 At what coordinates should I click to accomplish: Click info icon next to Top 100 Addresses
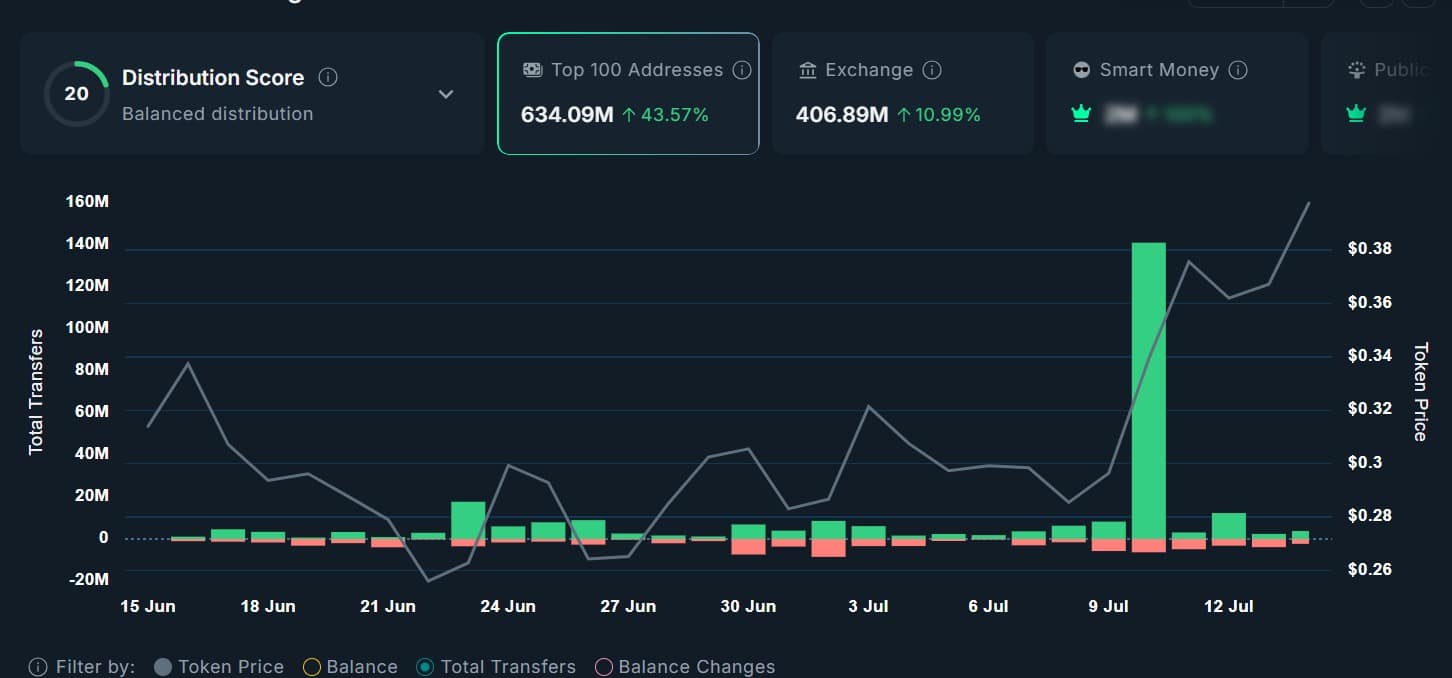pyautogui.click(x=742, y=70)
